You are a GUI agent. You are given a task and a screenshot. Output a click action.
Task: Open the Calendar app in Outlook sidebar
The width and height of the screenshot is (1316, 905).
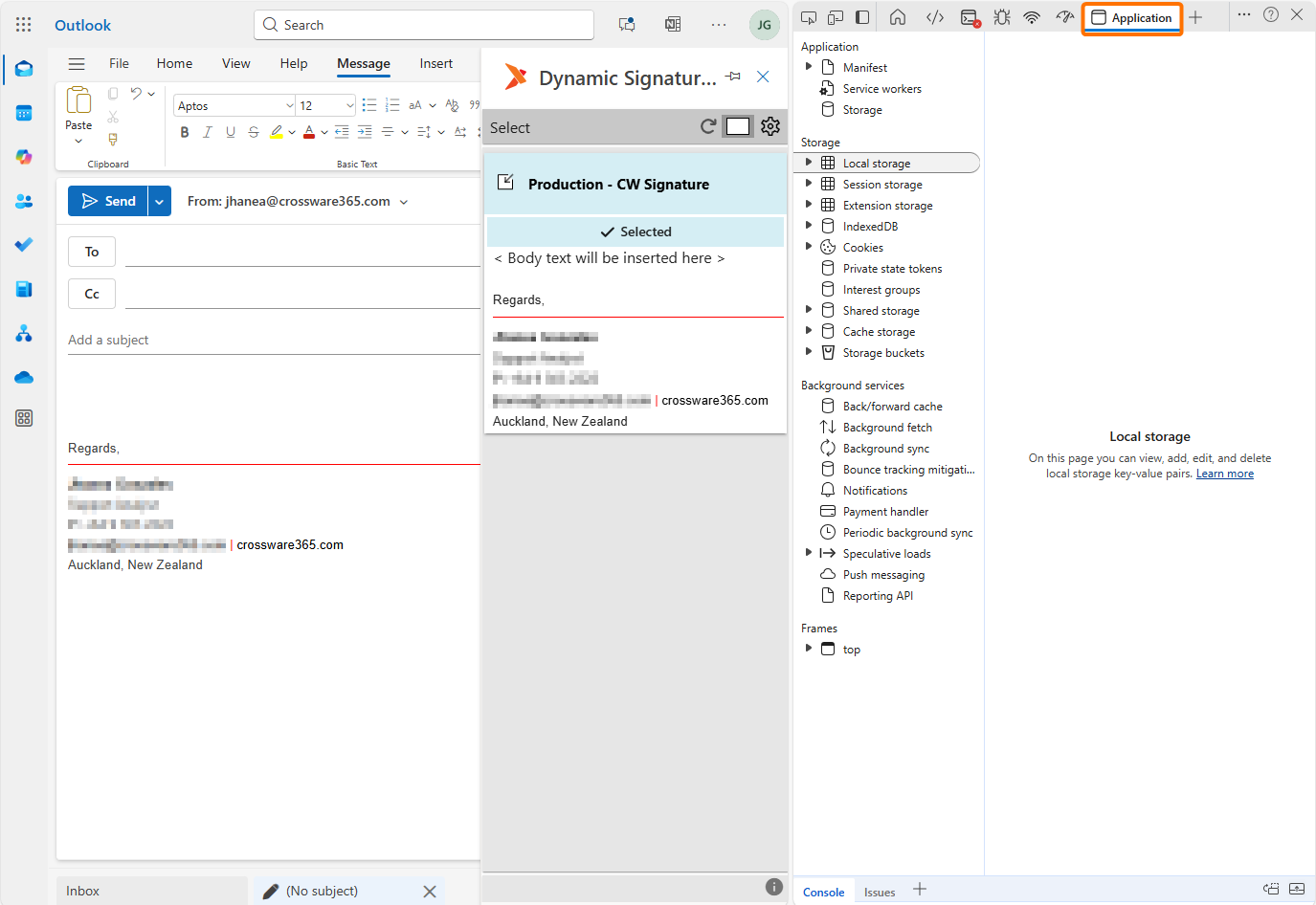pos(24,113)
